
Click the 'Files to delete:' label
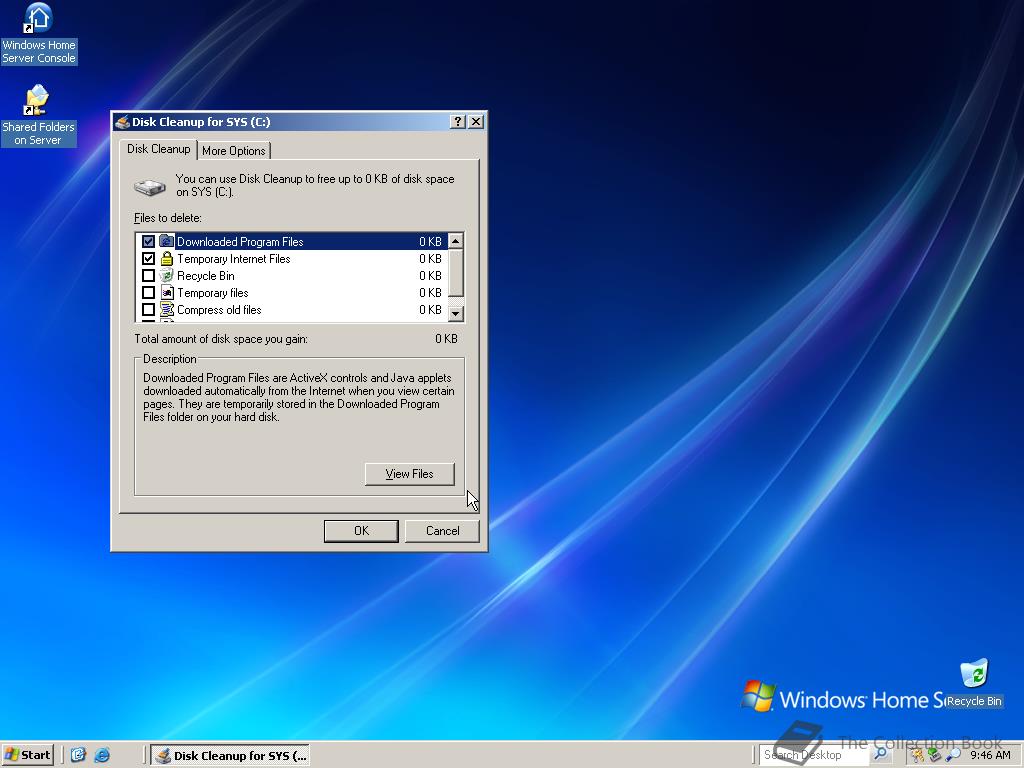click(168, 218)
